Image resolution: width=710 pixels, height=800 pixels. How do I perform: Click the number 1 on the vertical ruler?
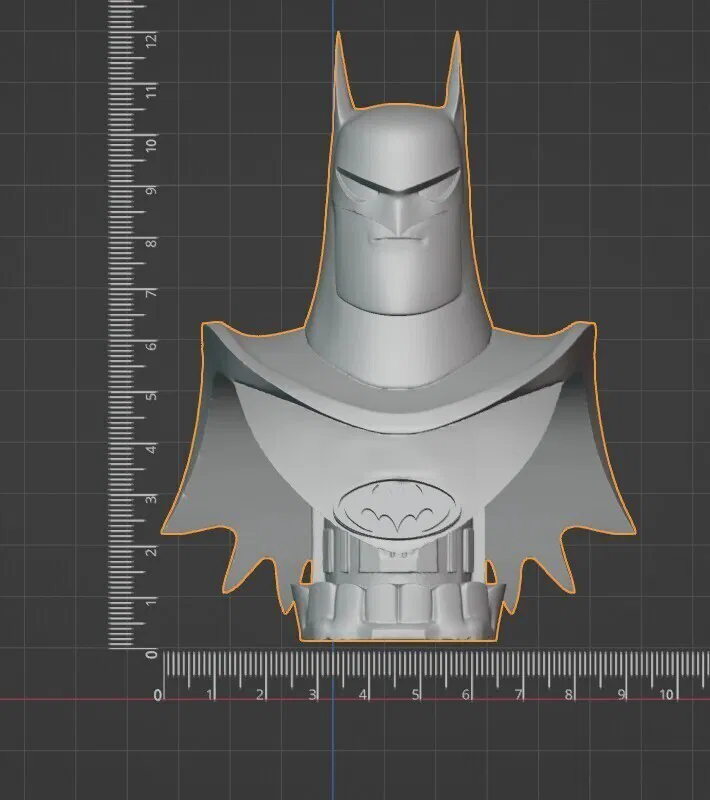[151, 603]
